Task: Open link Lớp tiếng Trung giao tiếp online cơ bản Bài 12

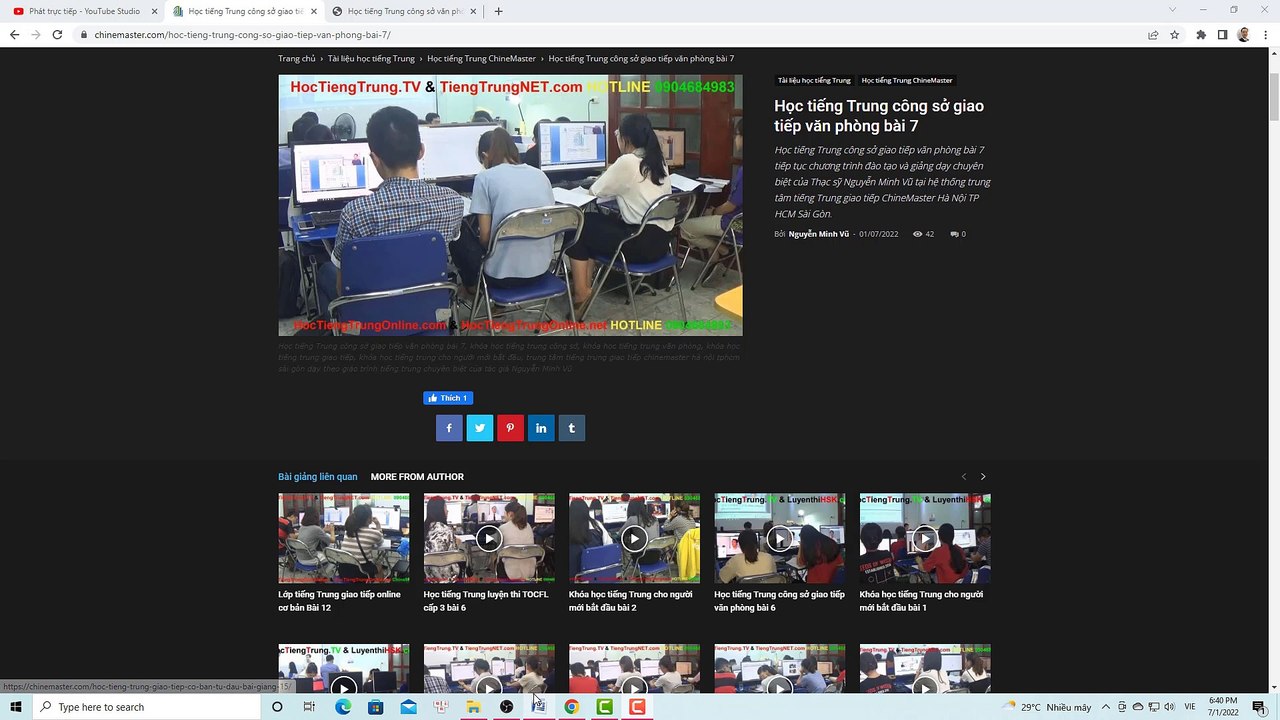Action: [339, 601]
